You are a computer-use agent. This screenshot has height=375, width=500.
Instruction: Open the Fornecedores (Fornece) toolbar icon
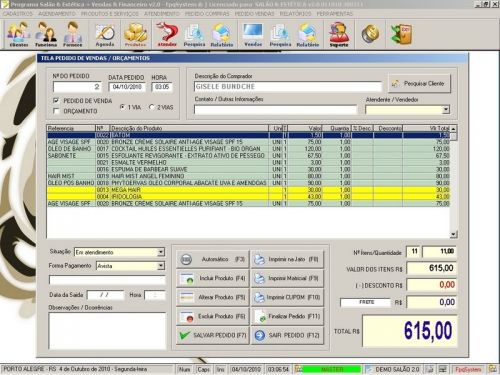(73, 34)
